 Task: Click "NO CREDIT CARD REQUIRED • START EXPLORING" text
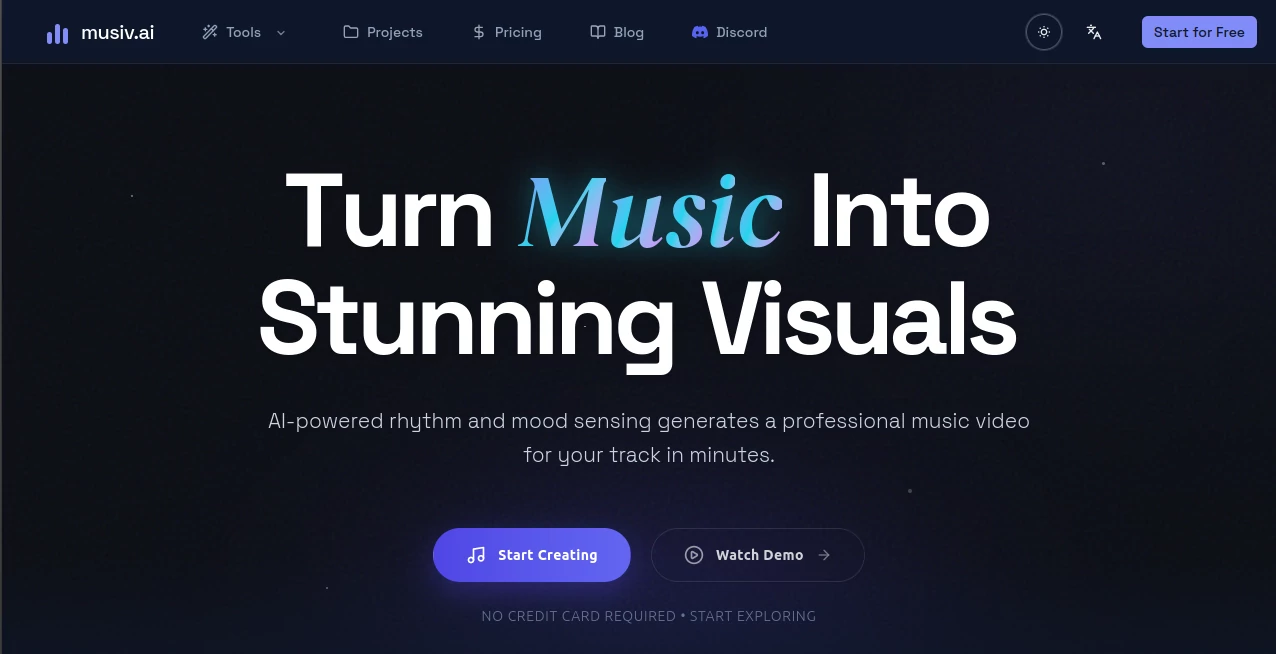pyautogui.click(x=649, y=616)
